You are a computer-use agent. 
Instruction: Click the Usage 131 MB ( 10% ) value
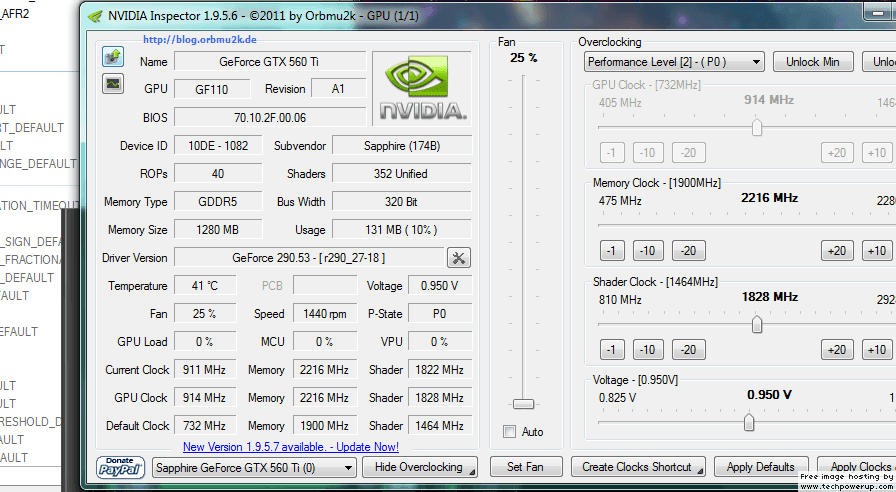coord(402,230)
